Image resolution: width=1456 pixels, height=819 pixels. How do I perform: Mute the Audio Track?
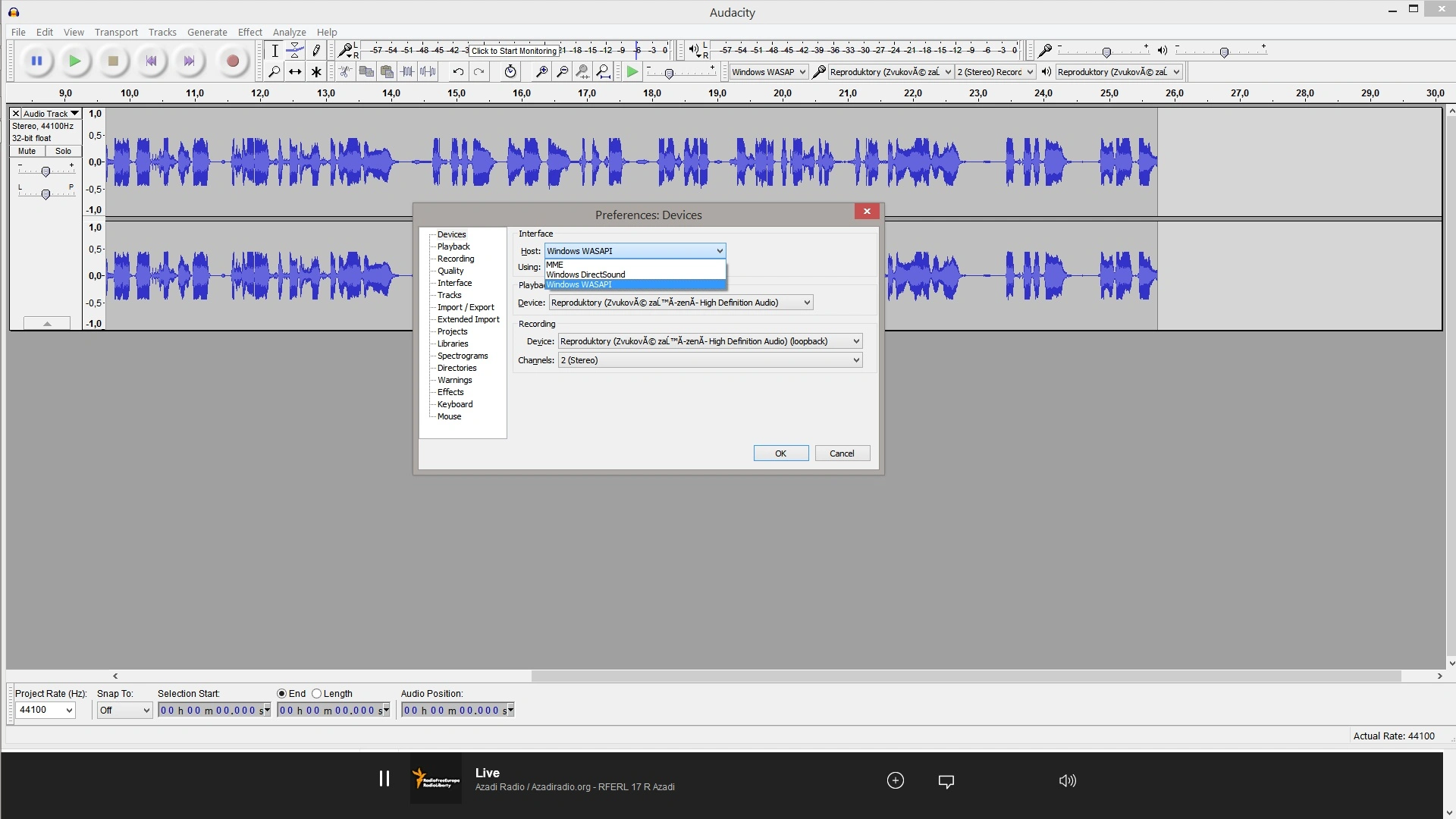point(27,151)
